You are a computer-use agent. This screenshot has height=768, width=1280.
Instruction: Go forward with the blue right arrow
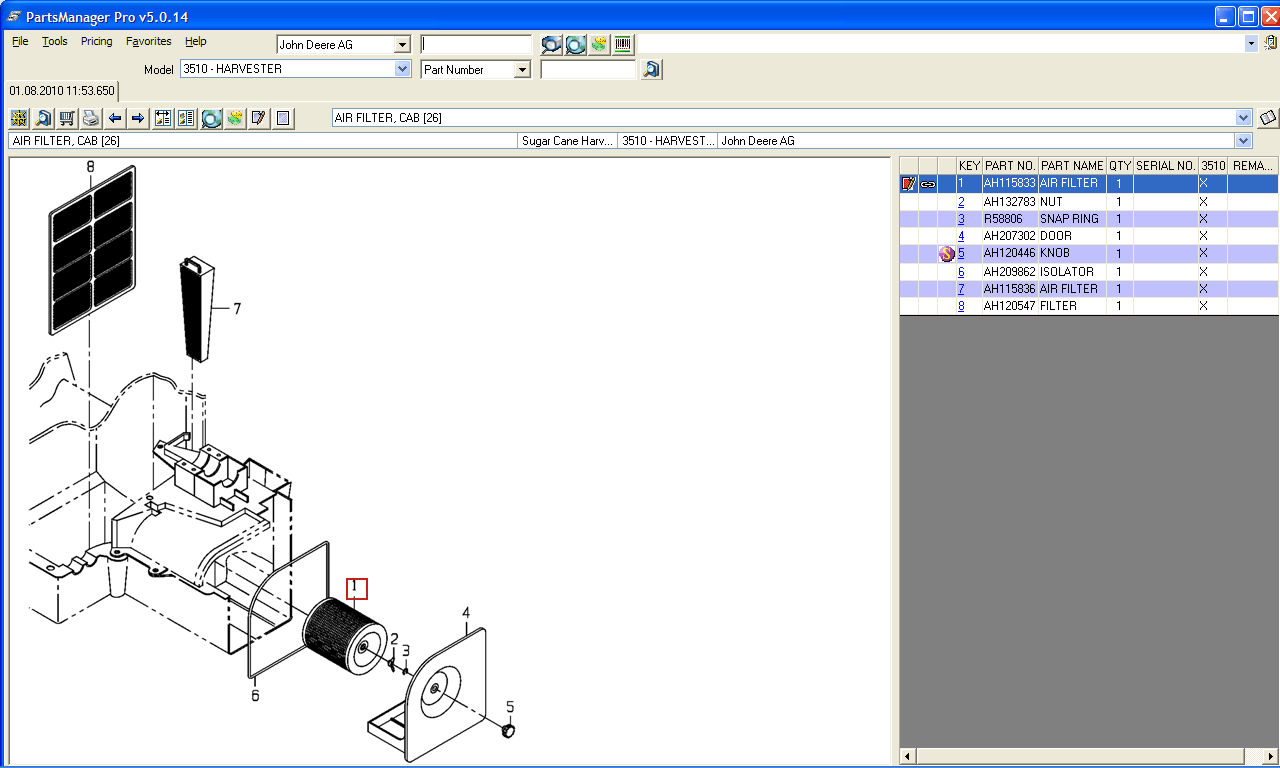point(138,118)
